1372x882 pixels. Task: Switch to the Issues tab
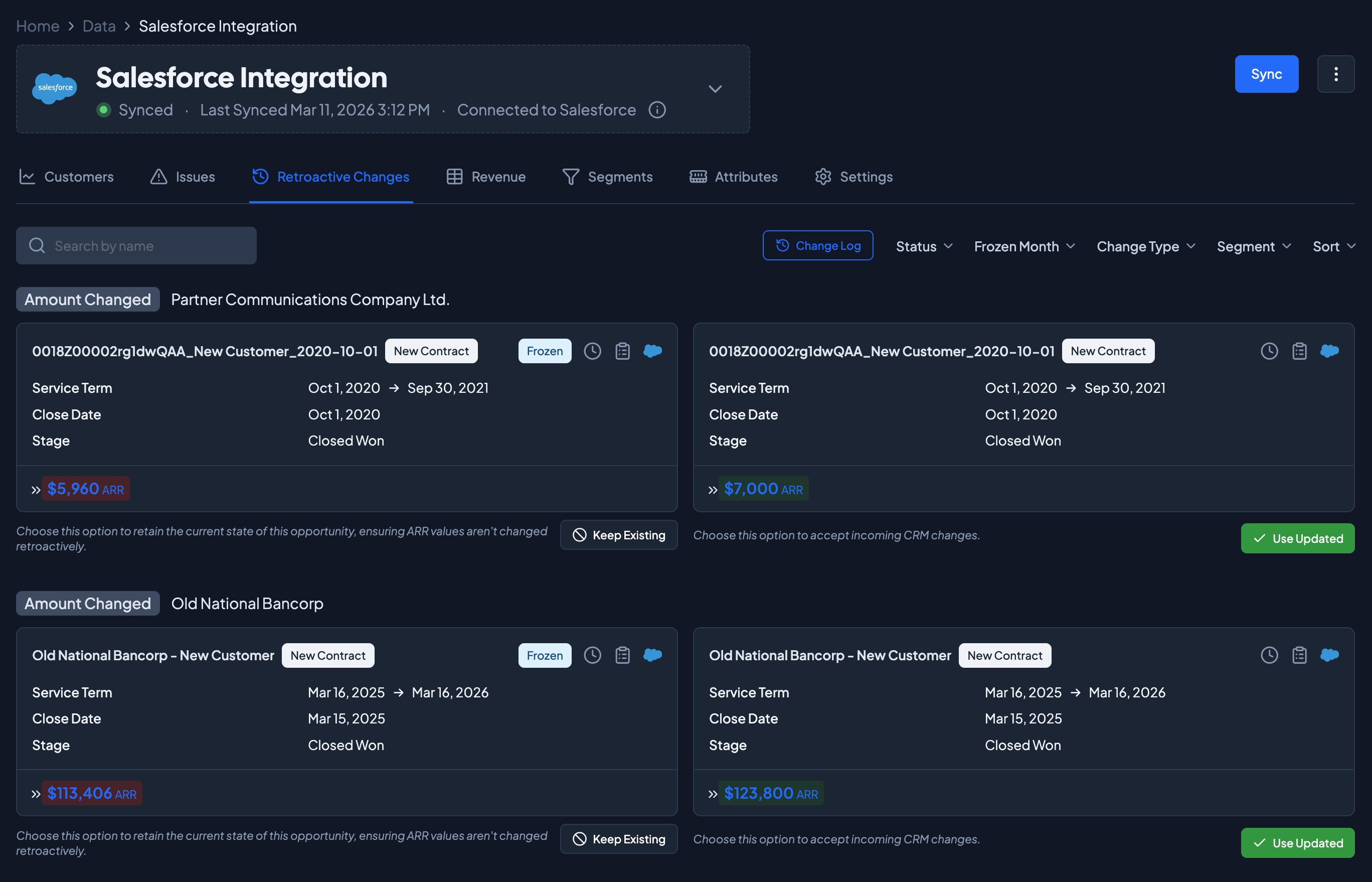coord(183,177)
